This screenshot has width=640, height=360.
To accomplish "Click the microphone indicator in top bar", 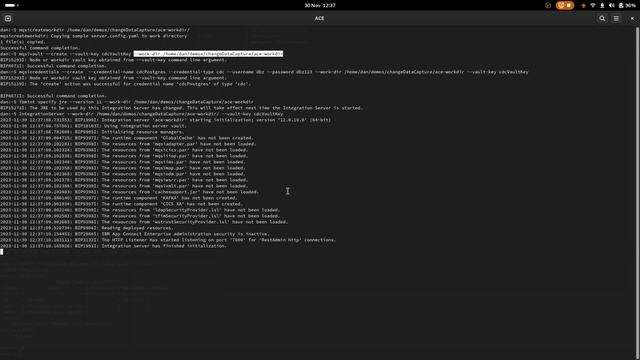I will pos(602,5).
